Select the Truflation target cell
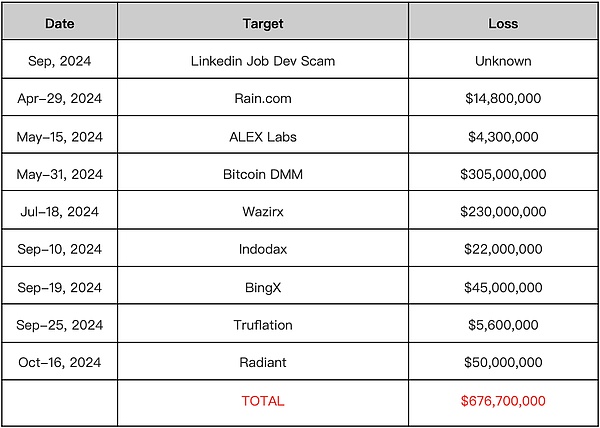This screenshot has height=428, width=600. [262, 325]
